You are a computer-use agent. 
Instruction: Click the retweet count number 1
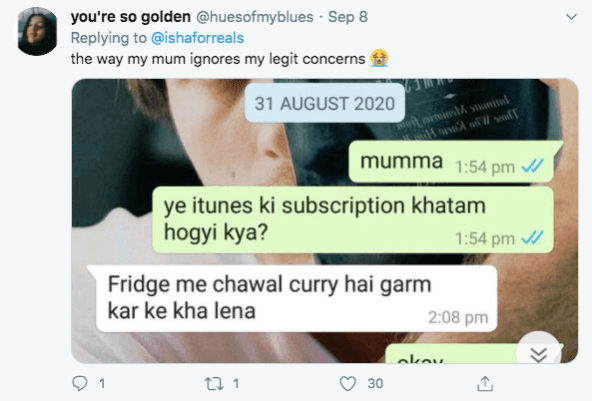click(x=236, y=384)
